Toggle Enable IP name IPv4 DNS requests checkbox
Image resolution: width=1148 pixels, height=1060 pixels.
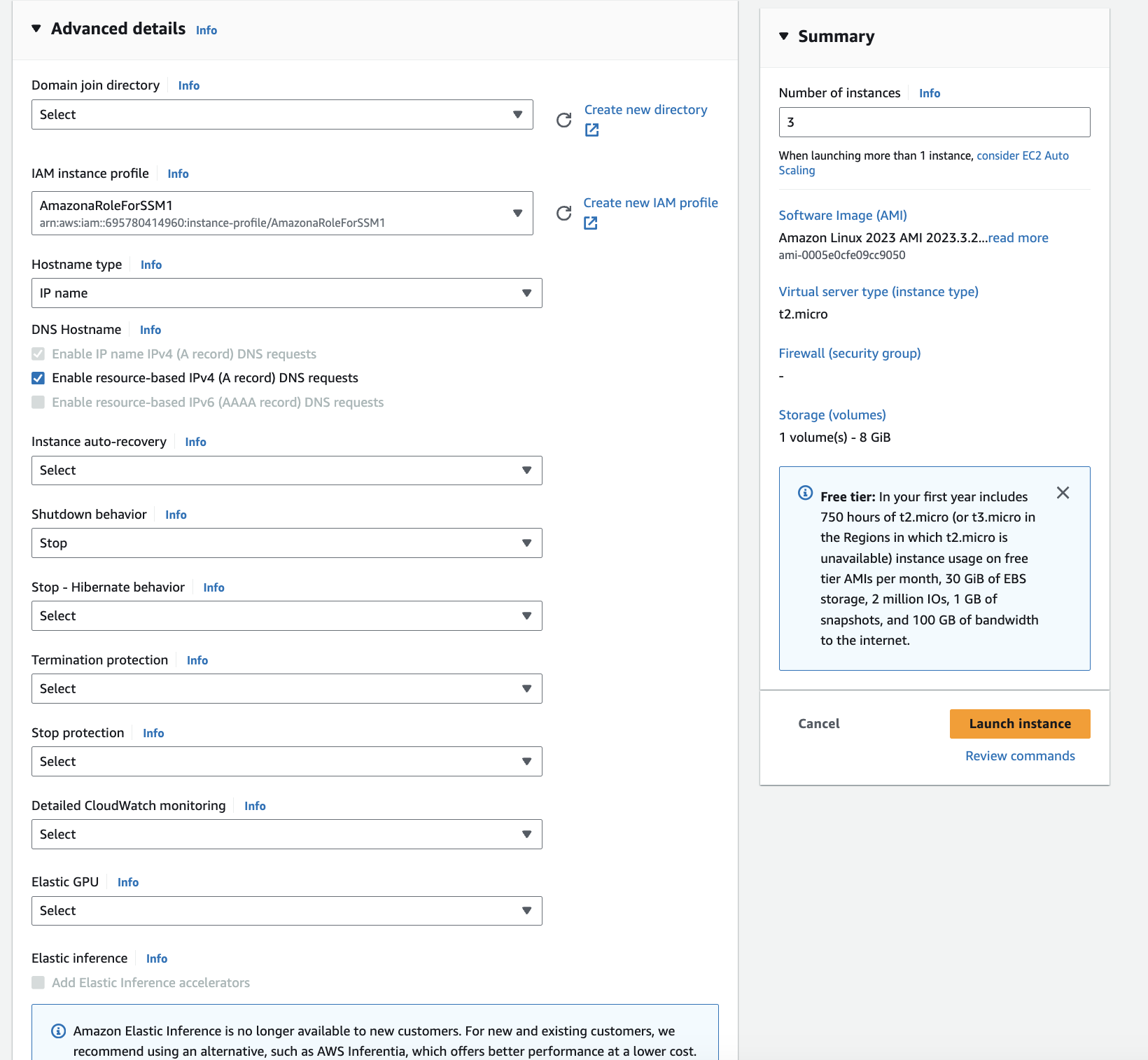pyautogui.click(x=38, y=354)
